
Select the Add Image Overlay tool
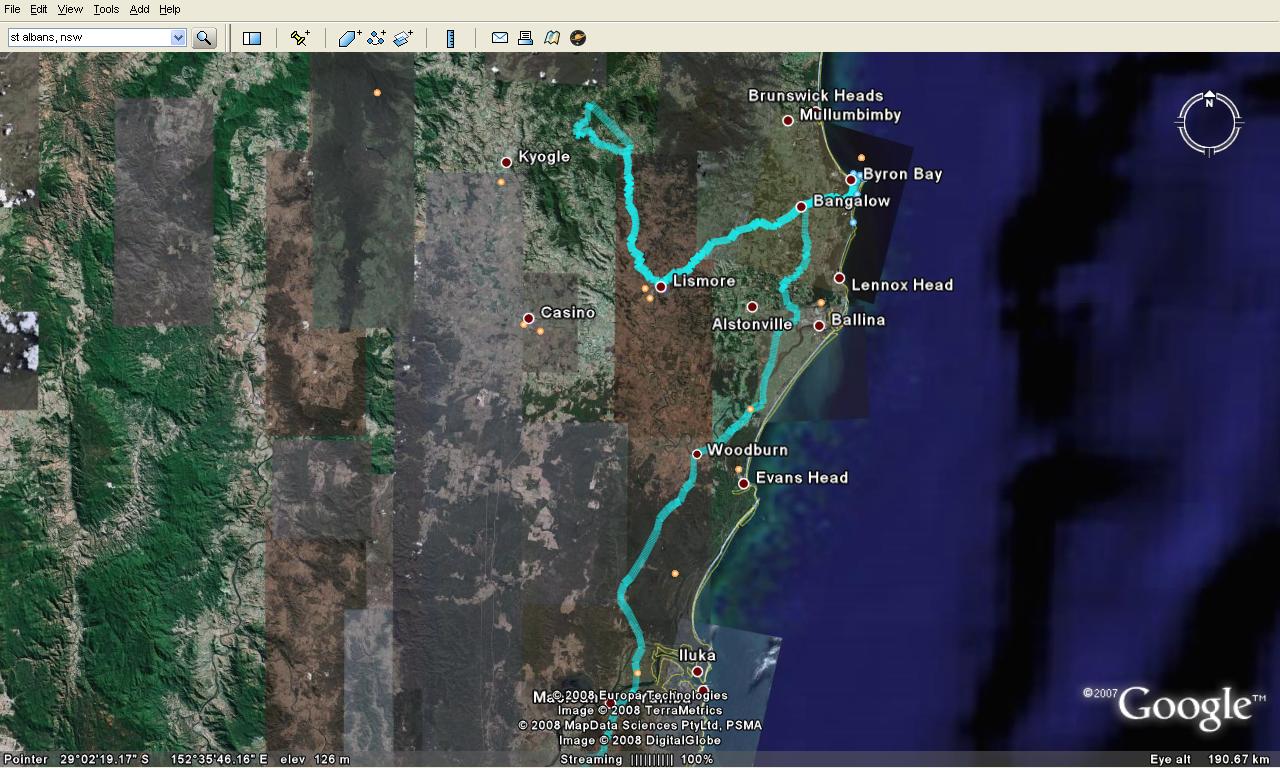coord(403,38)
